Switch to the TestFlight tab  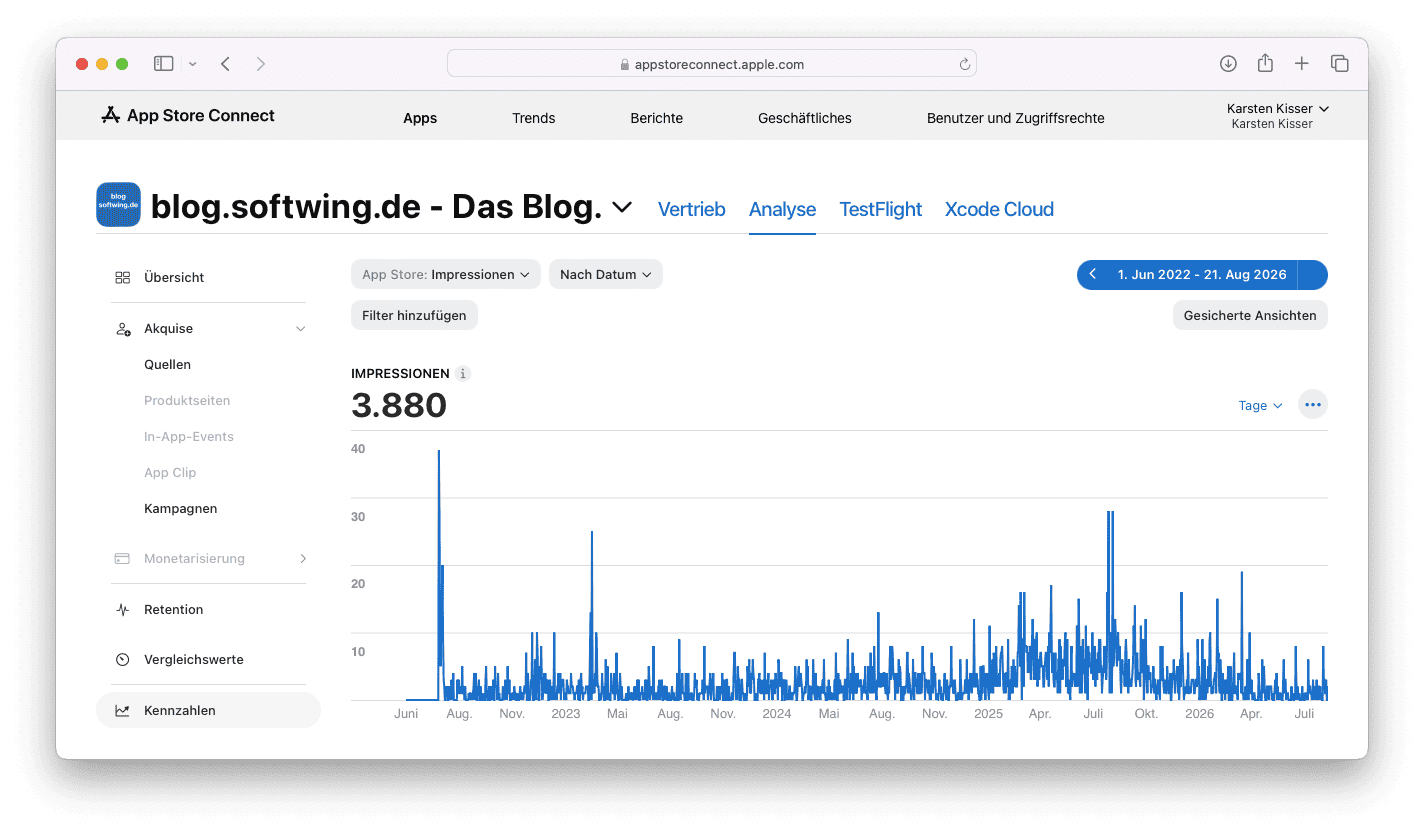pos(881,209)
